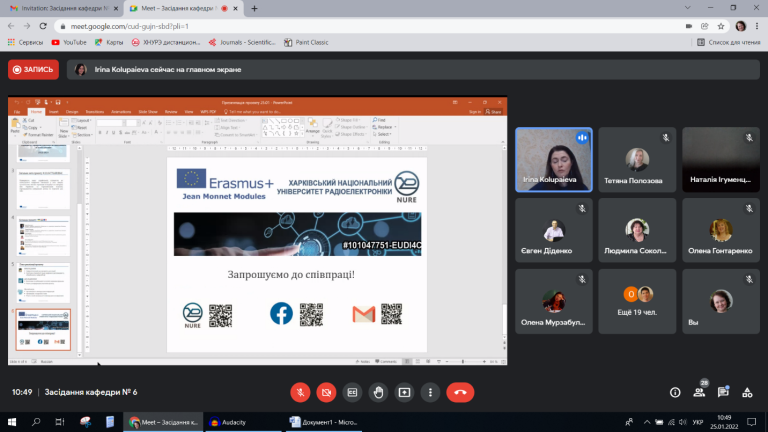
Task: Open the YouTube bookmark
Action: coord(69,43)
